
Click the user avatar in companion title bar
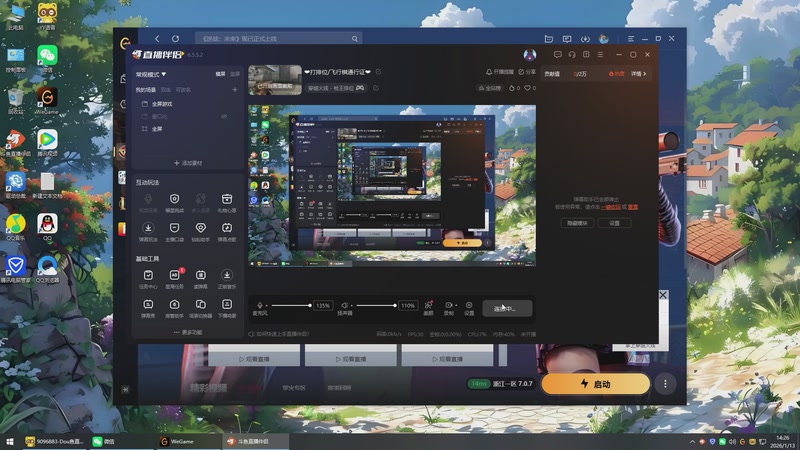click(x=530, y=55)
